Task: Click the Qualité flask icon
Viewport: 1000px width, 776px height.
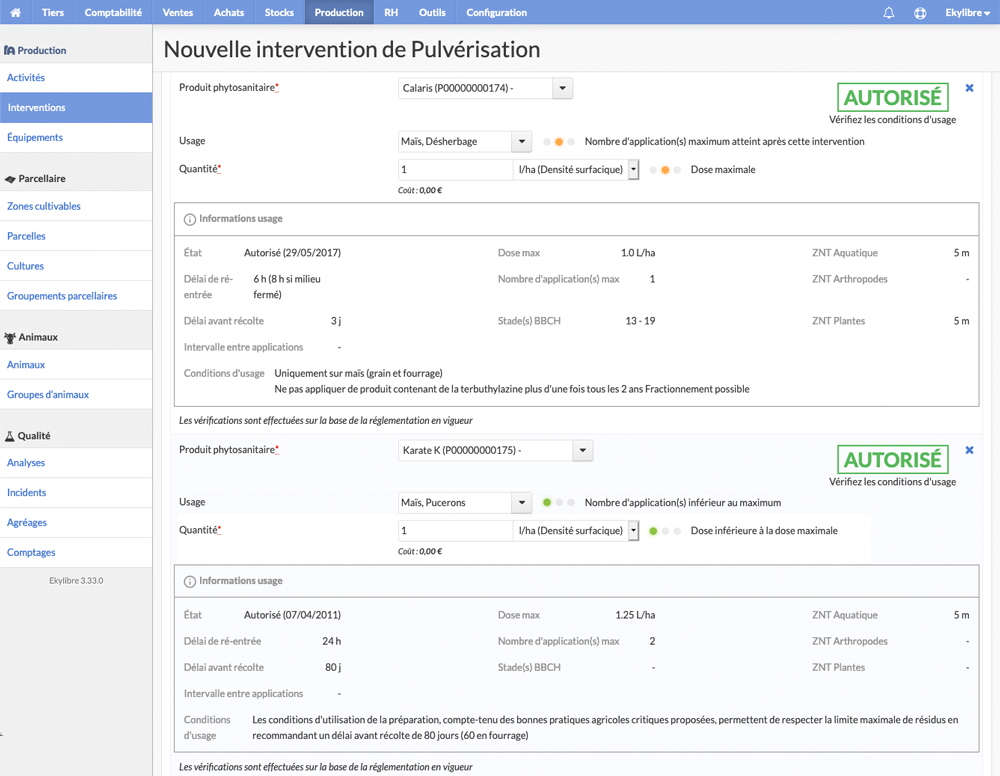Action: click(x=10, y=436)
